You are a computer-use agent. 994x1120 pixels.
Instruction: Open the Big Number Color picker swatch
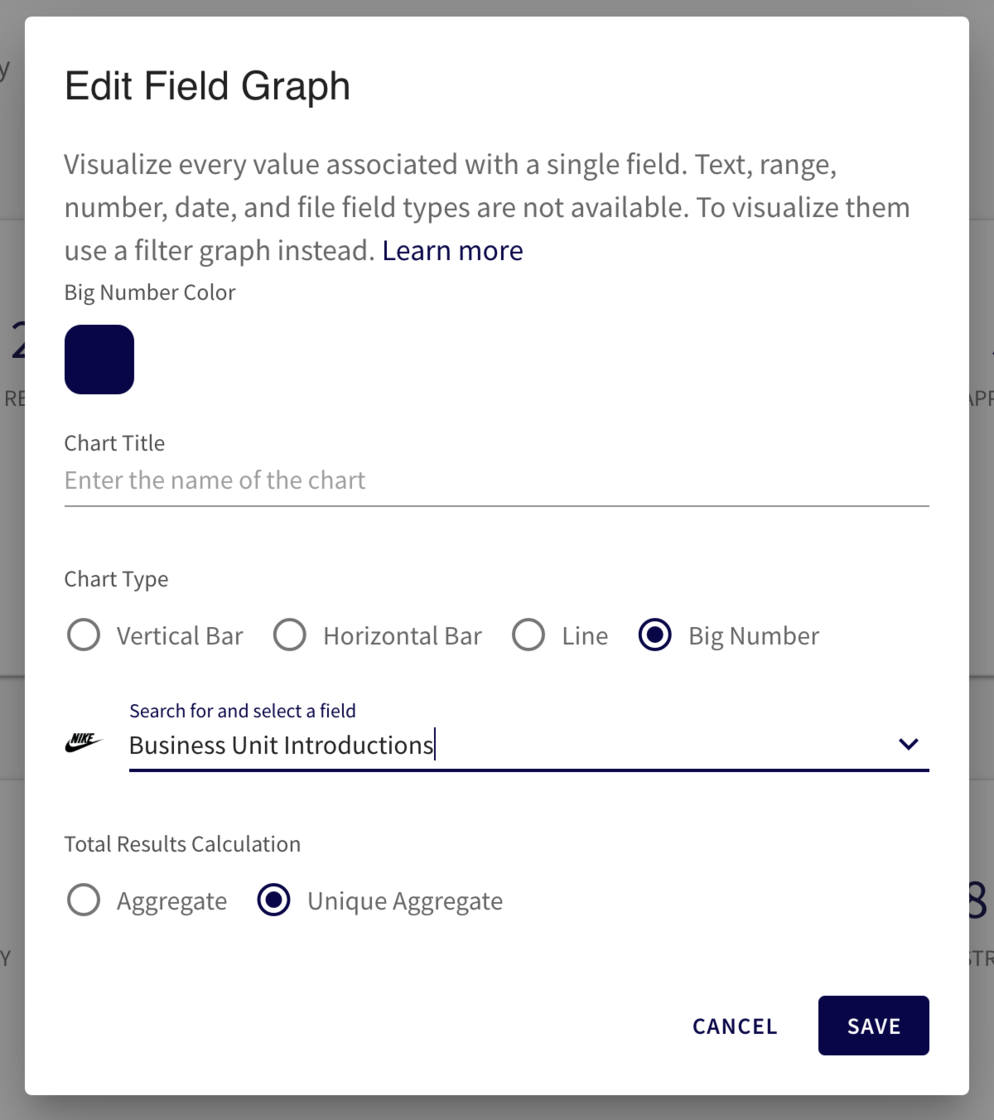coord(99,359)
